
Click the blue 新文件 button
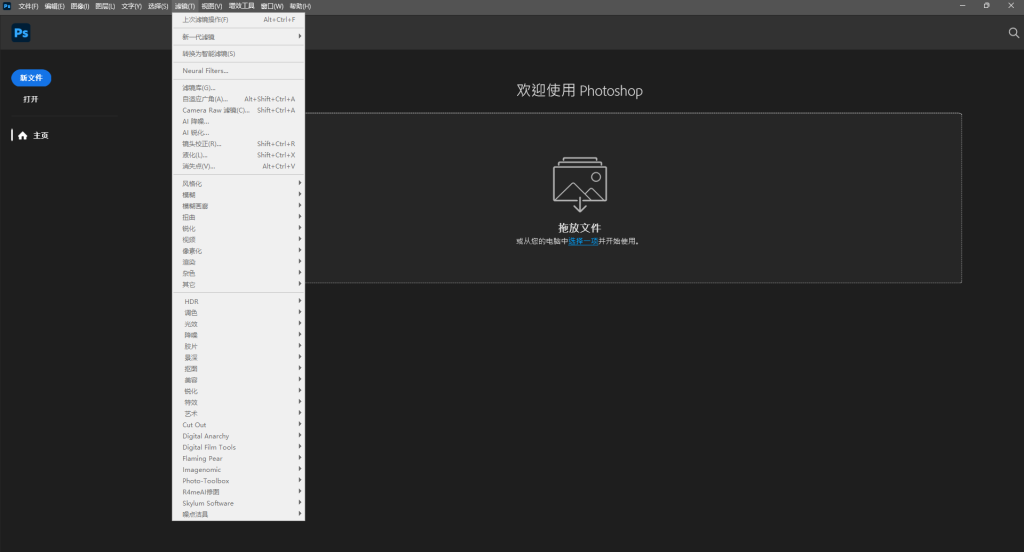[x=31, y=78]
